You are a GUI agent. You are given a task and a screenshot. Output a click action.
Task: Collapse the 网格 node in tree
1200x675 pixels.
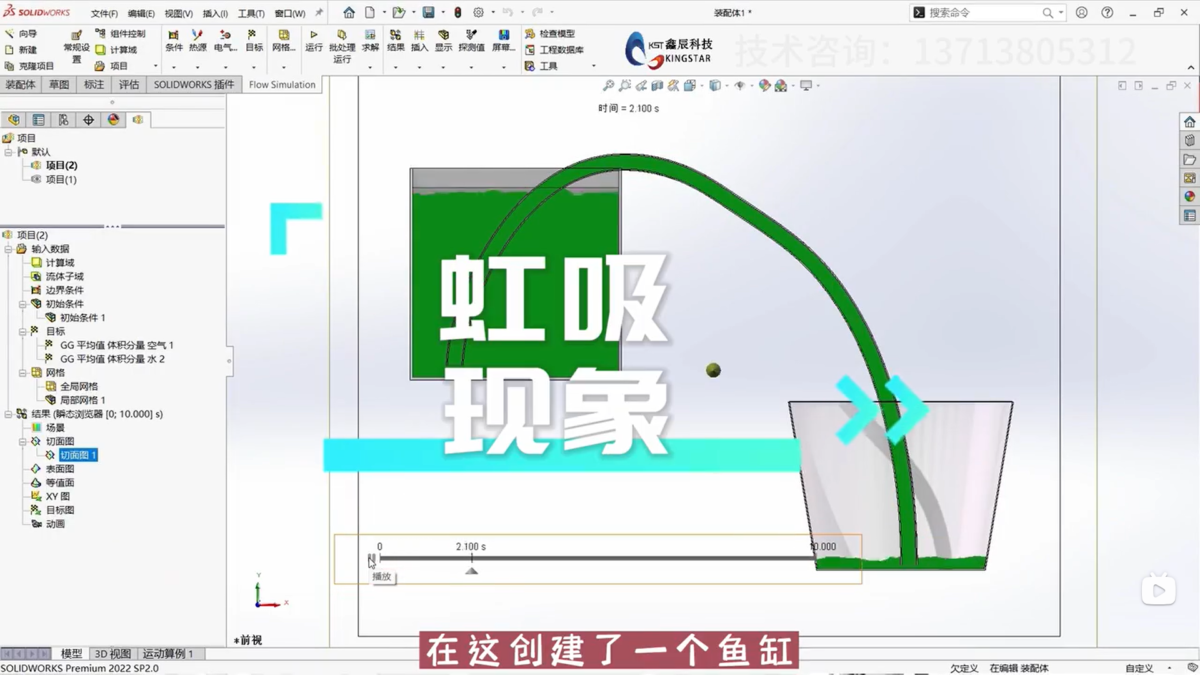23,373
